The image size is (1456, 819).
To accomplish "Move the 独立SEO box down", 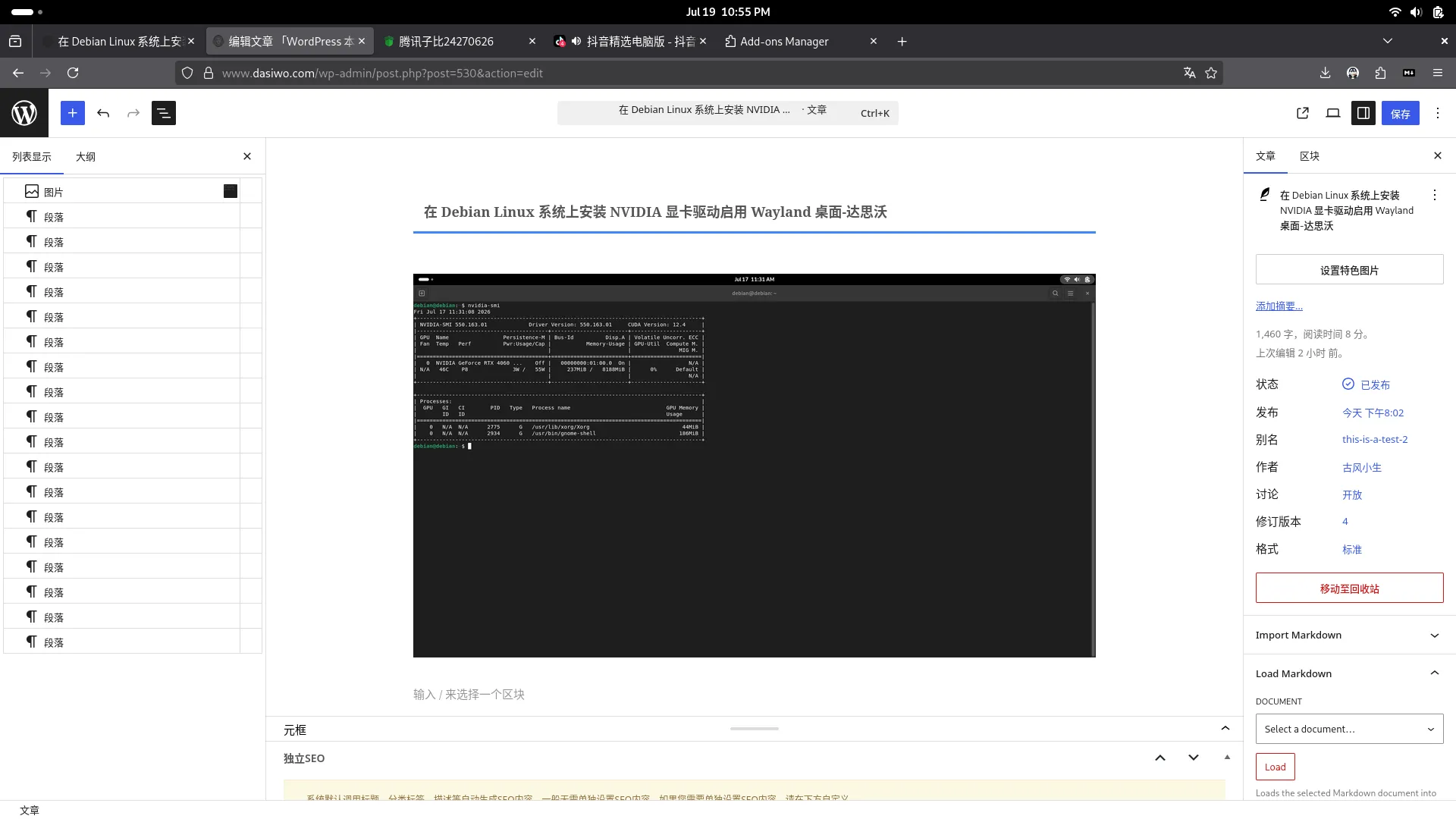I will point(1194,758).
